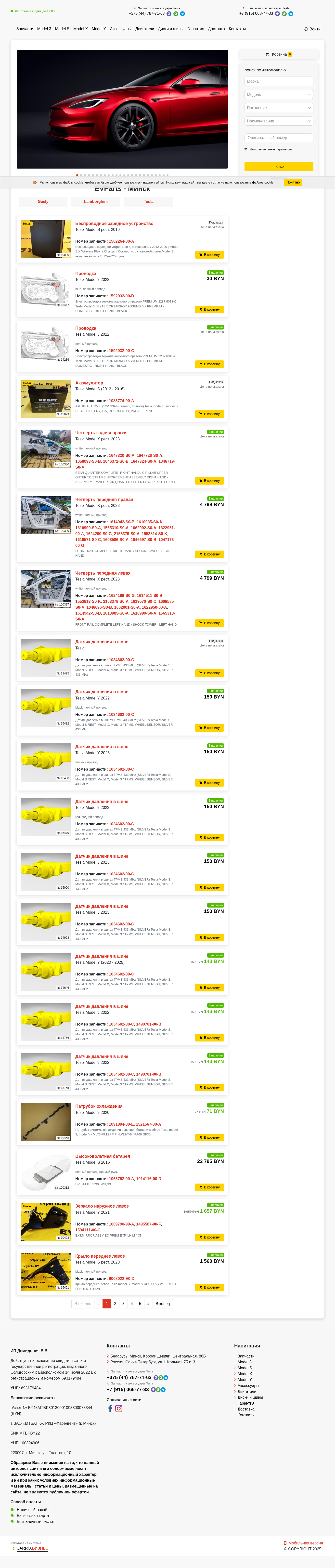Expand the Модель dropdown
Viewport: 335px width, 1568px height.
(279, 94)
